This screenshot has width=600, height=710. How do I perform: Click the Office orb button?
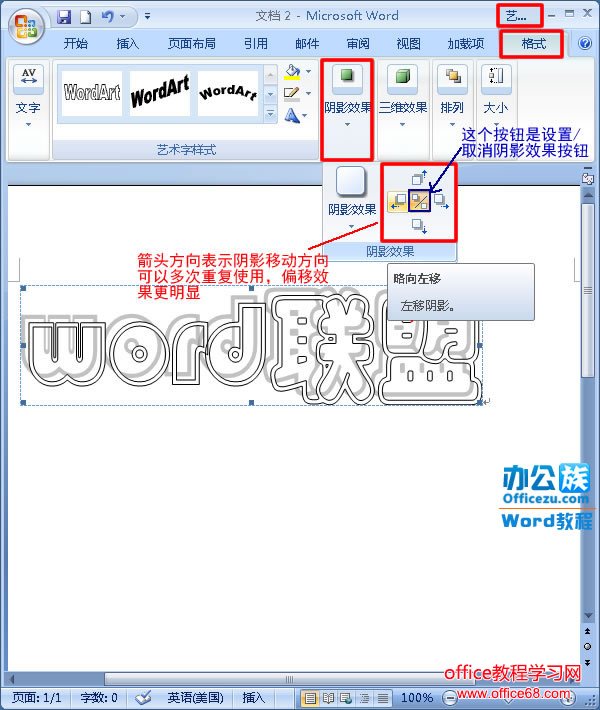pyautogui.click(x=26, y=26)
